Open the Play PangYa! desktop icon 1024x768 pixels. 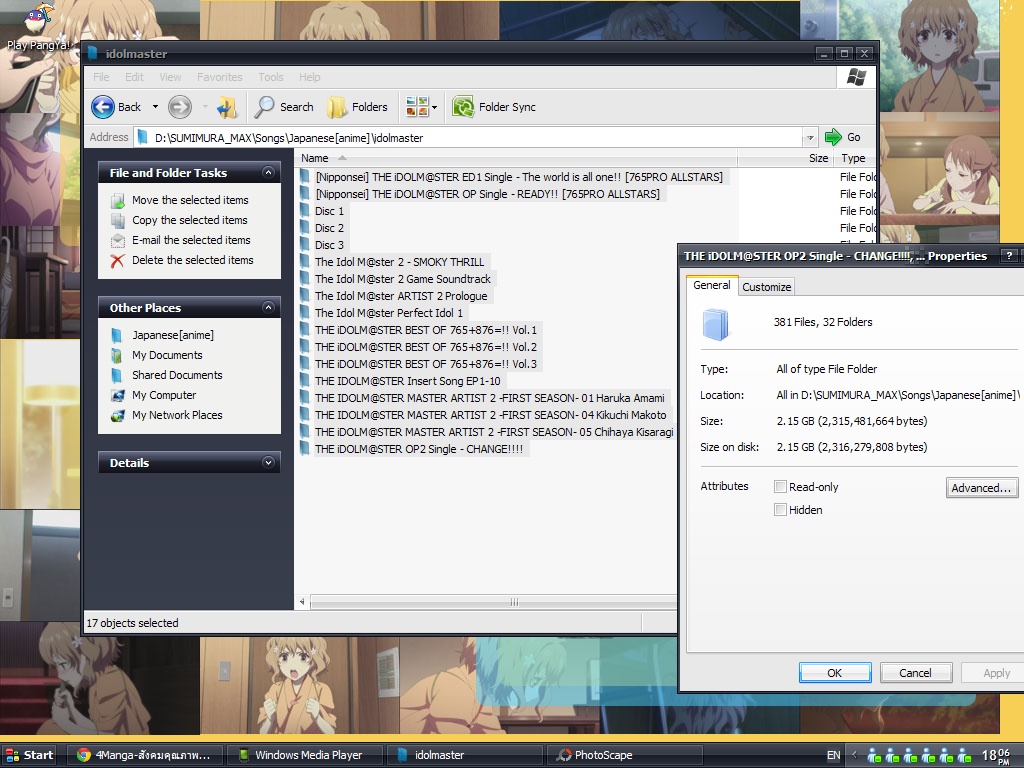(38, 18)
